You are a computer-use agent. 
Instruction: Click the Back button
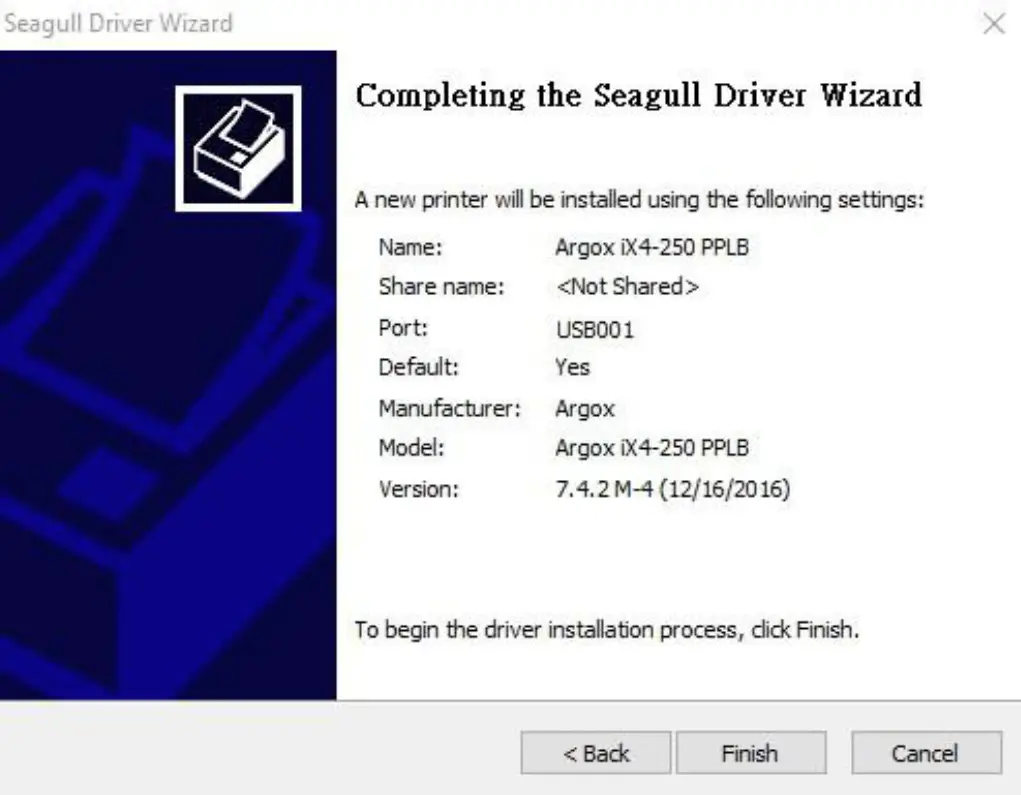[x=595, y=752]
